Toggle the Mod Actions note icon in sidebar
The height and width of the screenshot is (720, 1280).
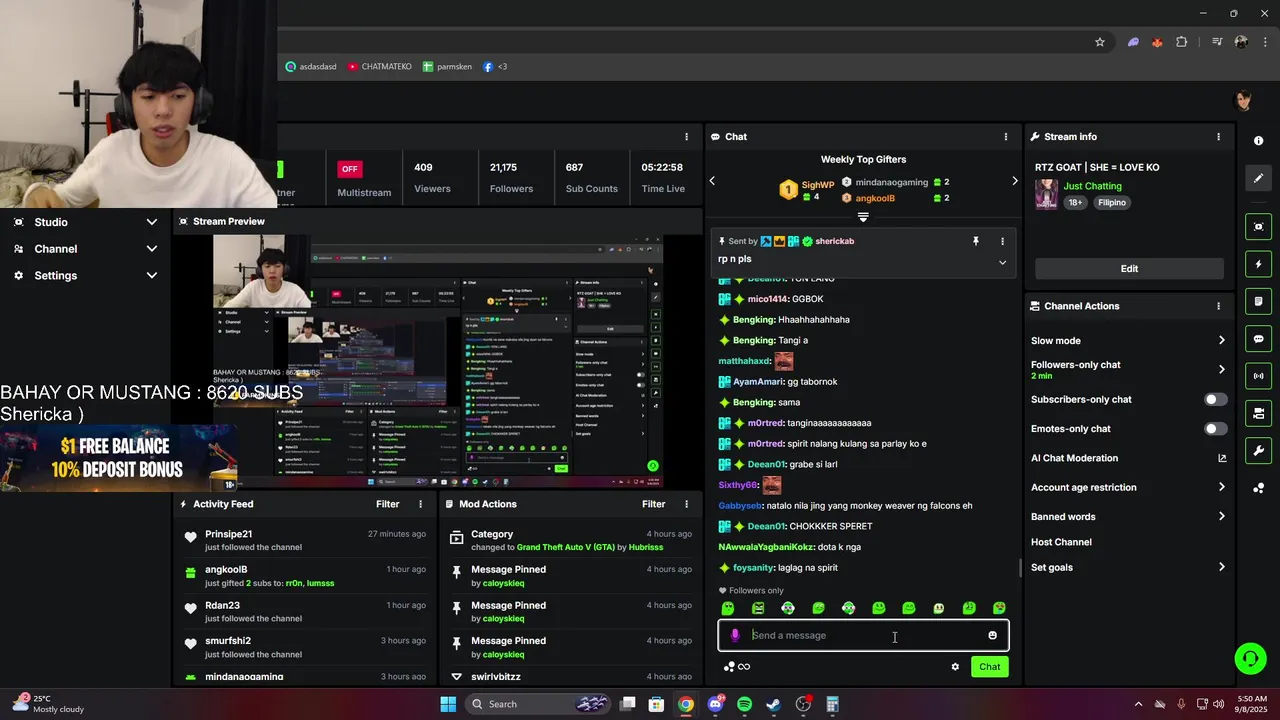1258,301
